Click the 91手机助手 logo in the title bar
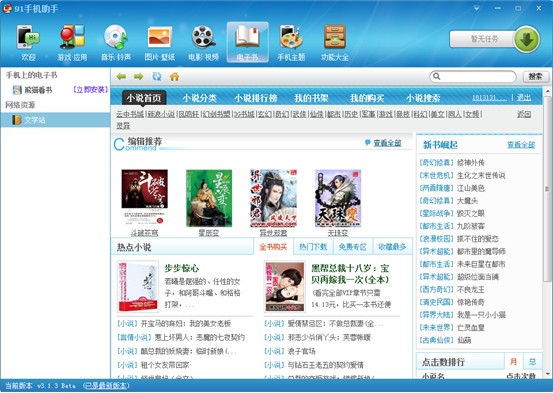Viewport: 553px width, 393px height. click(x=7, y=8)
